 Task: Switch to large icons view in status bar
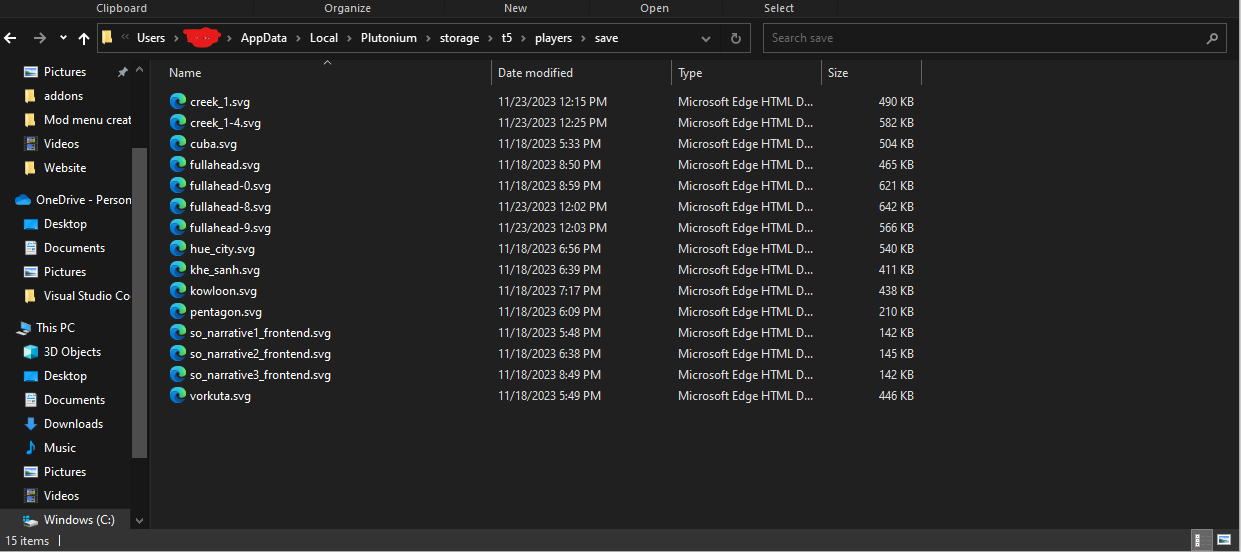click(1224, 540)
